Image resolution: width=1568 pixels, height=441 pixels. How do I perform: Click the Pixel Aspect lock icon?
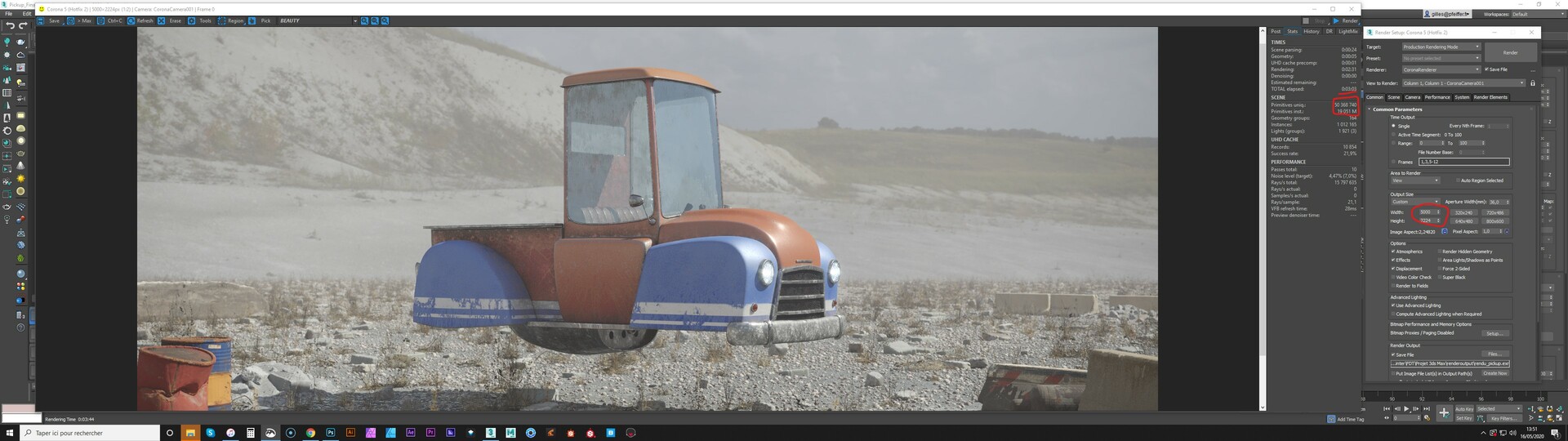pyautogui.click(x=1506, y=231)
